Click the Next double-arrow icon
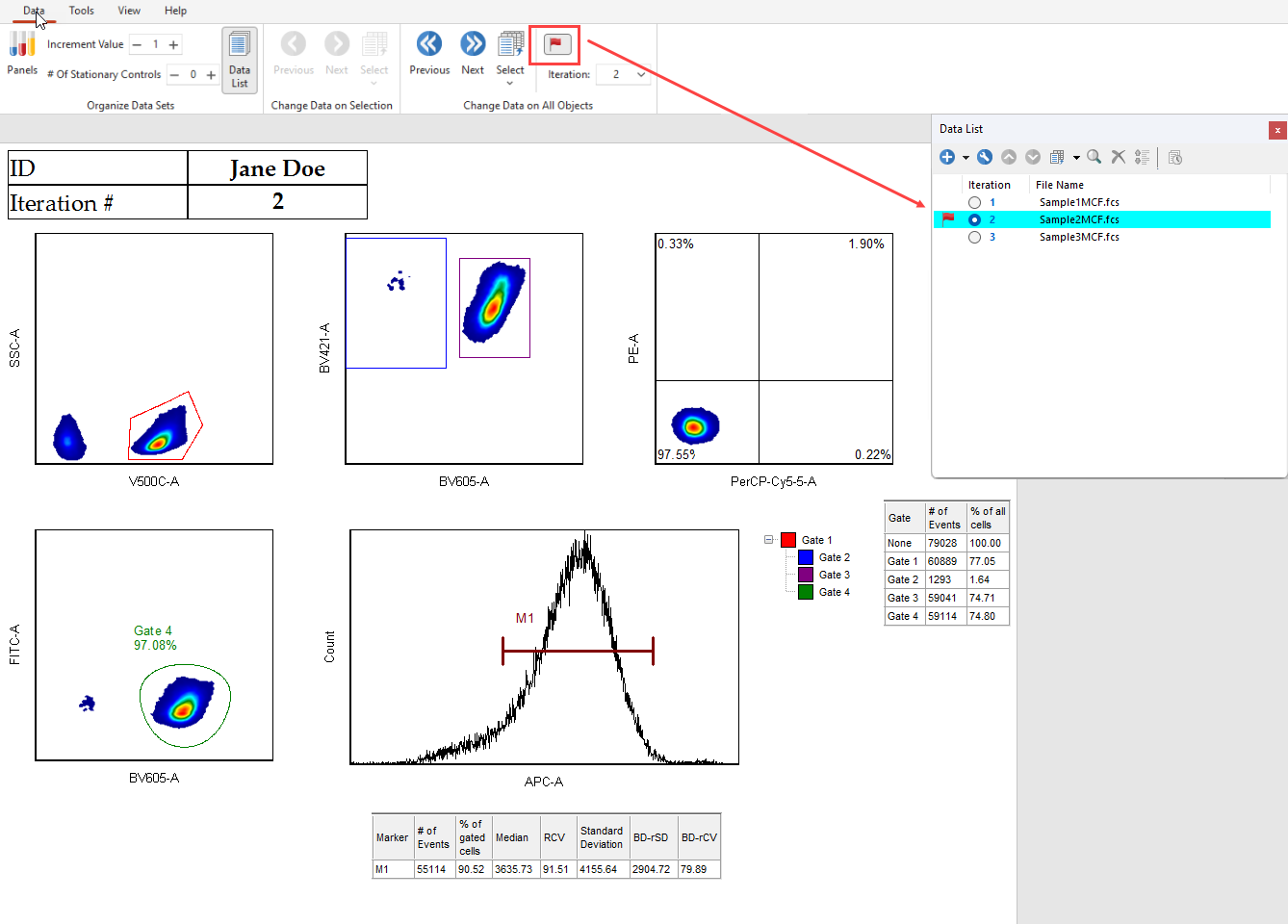Screen dimensions: 1288x924 coord(473,42)
